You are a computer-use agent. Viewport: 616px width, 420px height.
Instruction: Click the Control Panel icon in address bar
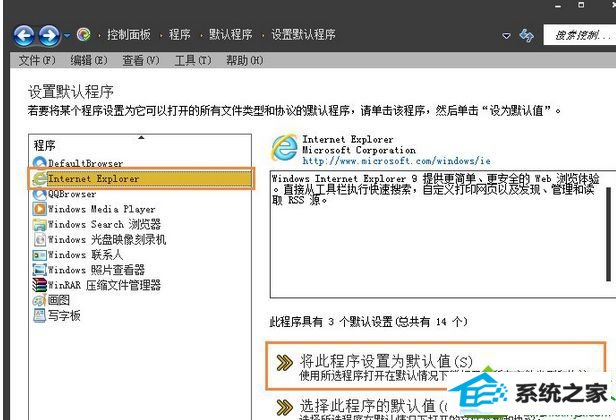pos(83,35)
